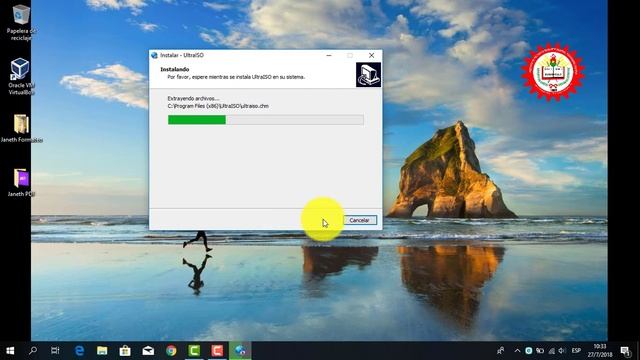This screenshot has height=360, width=640.
Task: Click the network icon in the system tray
Action: 551,351
